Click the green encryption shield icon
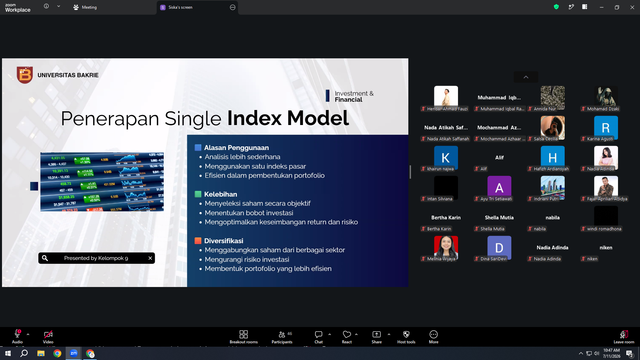Image resolution: width=640 pixels, height=360 pixels. point(556,7)
